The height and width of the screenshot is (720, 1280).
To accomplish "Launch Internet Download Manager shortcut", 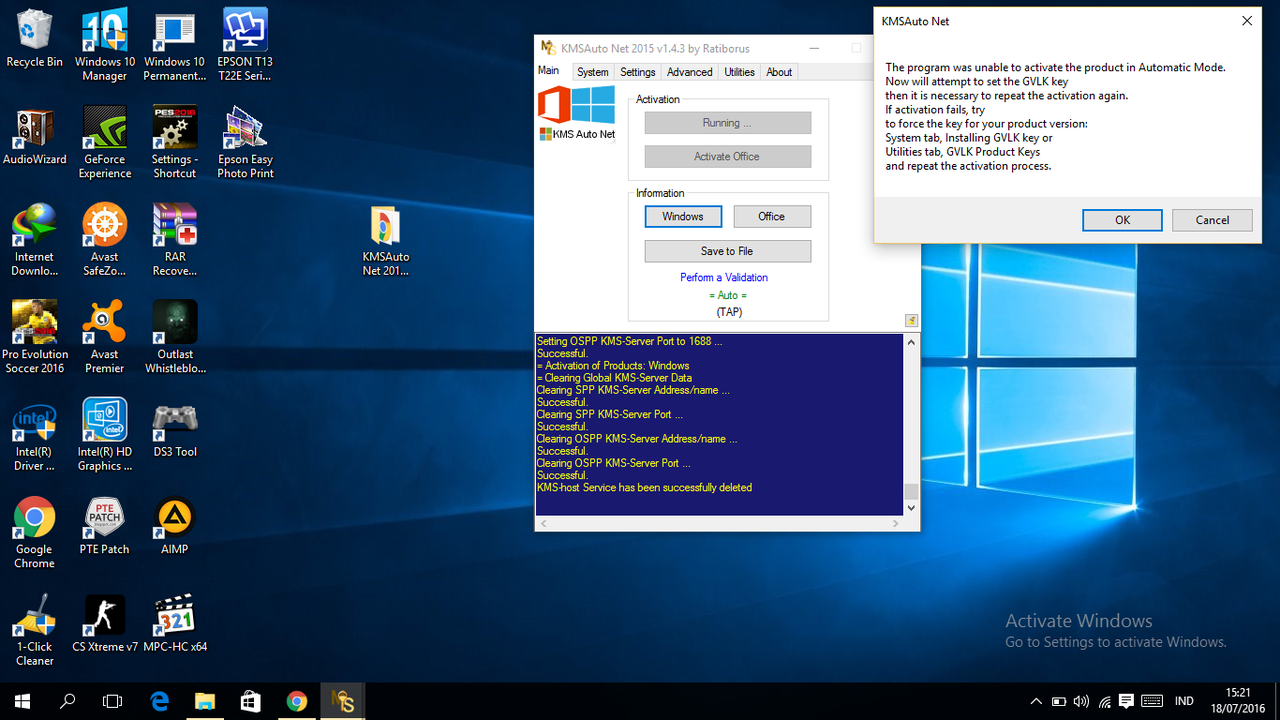I will [34, 240].
